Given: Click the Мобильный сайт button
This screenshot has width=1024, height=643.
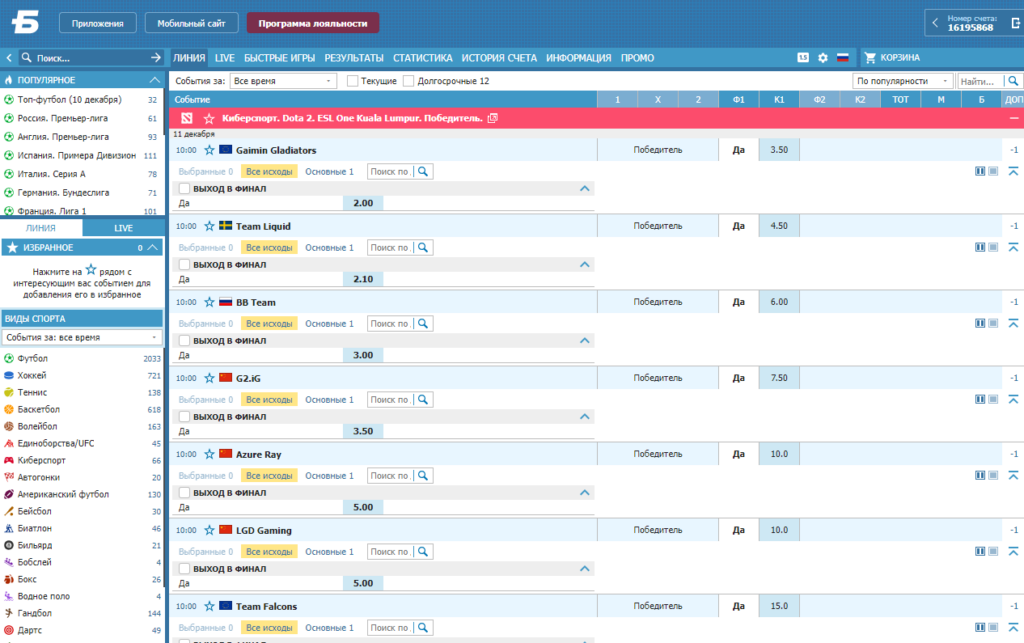Looking at the screenshot, I should point(191,23).
